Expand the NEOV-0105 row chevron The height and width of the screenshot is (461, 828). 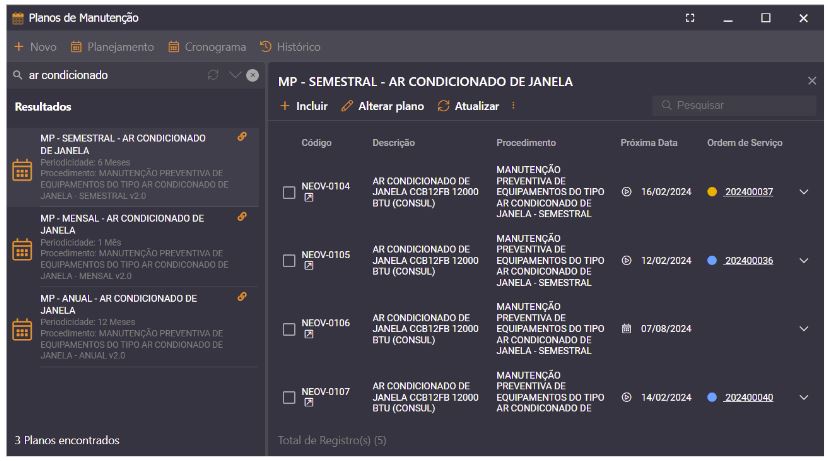pos(804,260)
